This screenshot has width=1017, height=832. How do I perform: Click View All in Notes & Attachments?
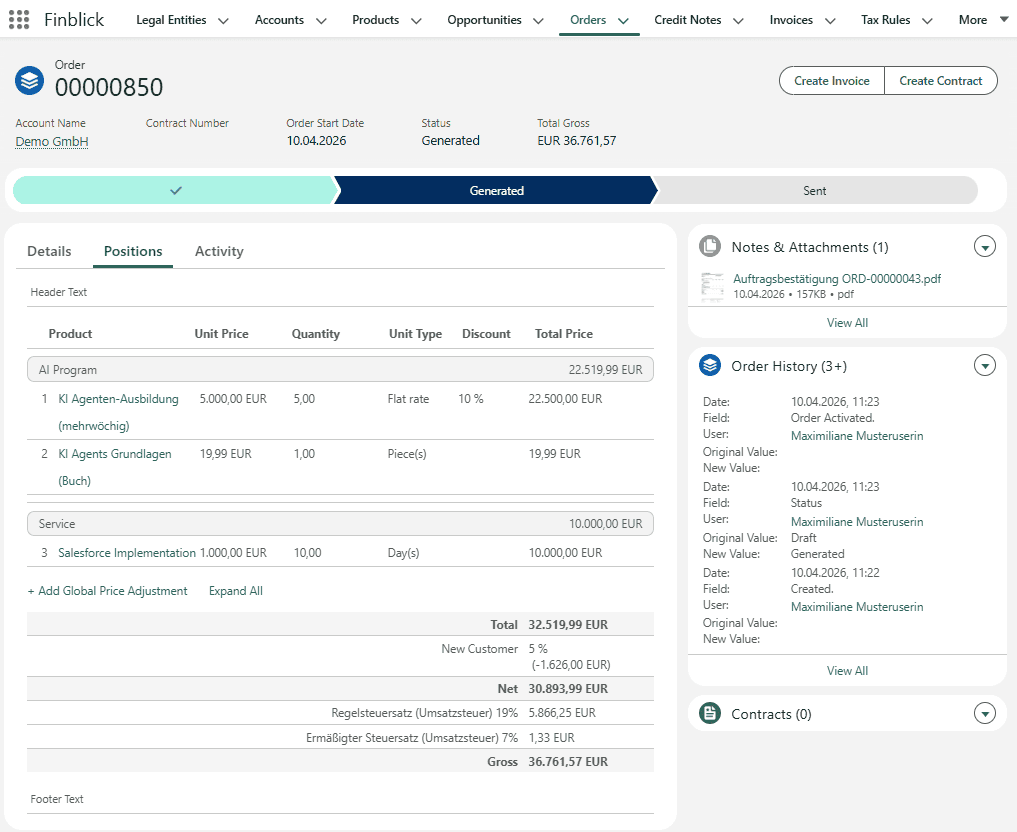tap(847, 322)
